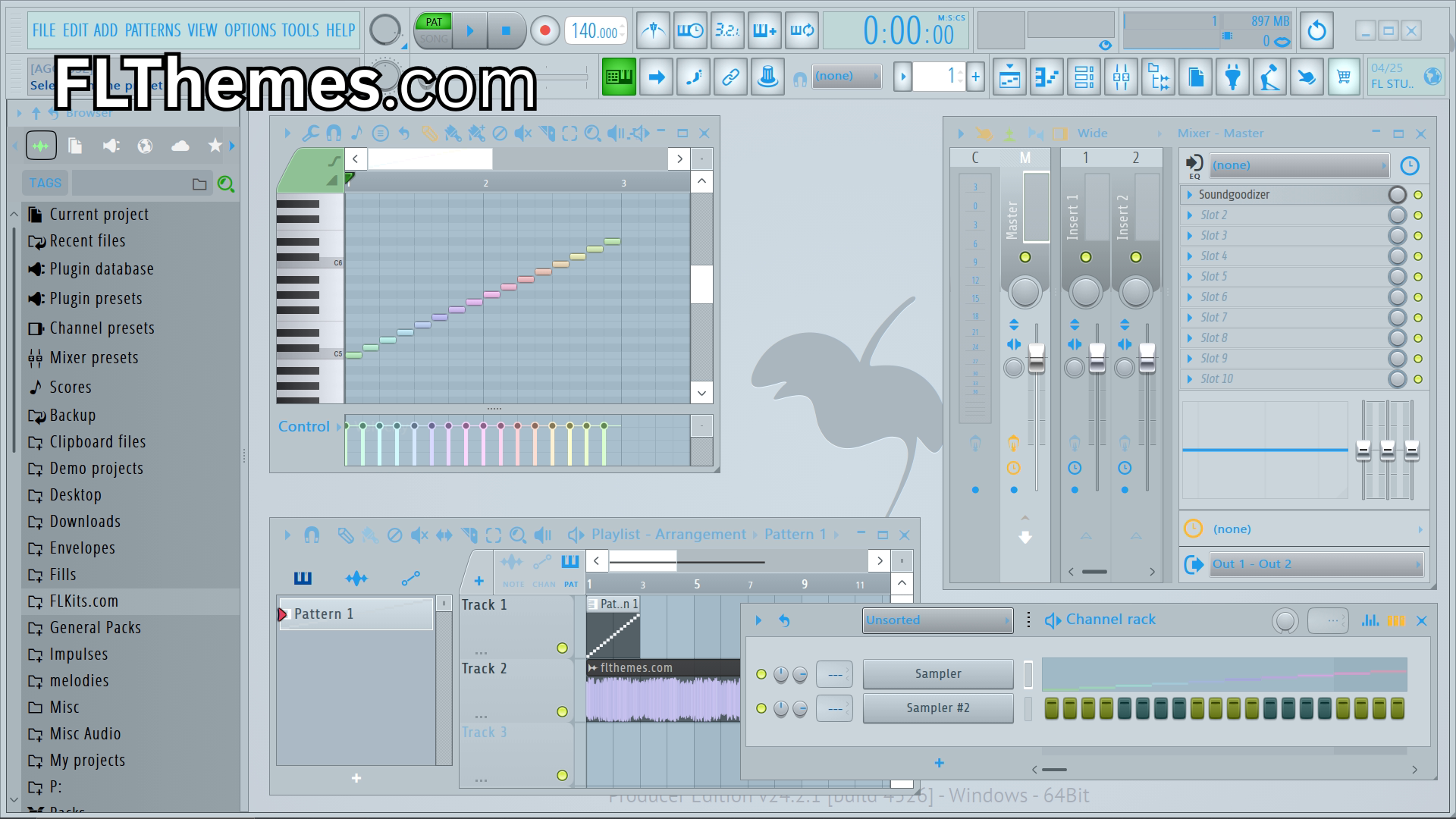The width and height of the screenshot is (1456, 819).
Task: Open the snap selector dropdown showing (none)
Action: pyautogui.click(x=846, y=76)
